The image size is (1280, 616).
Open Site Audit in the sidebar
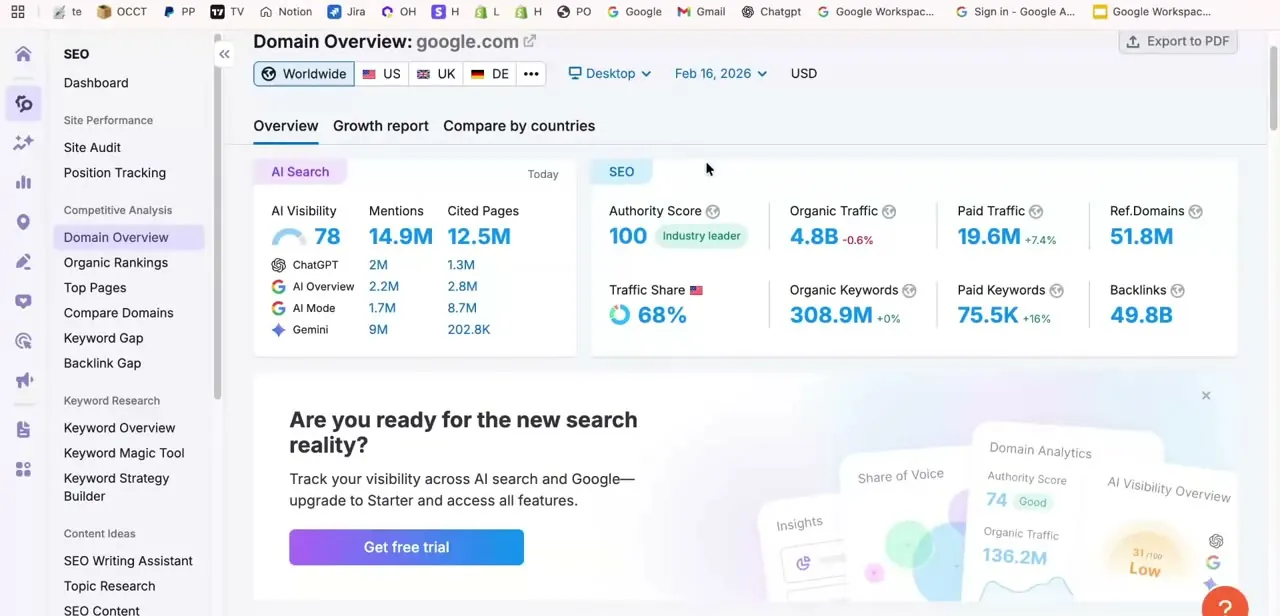click(92, 147)
